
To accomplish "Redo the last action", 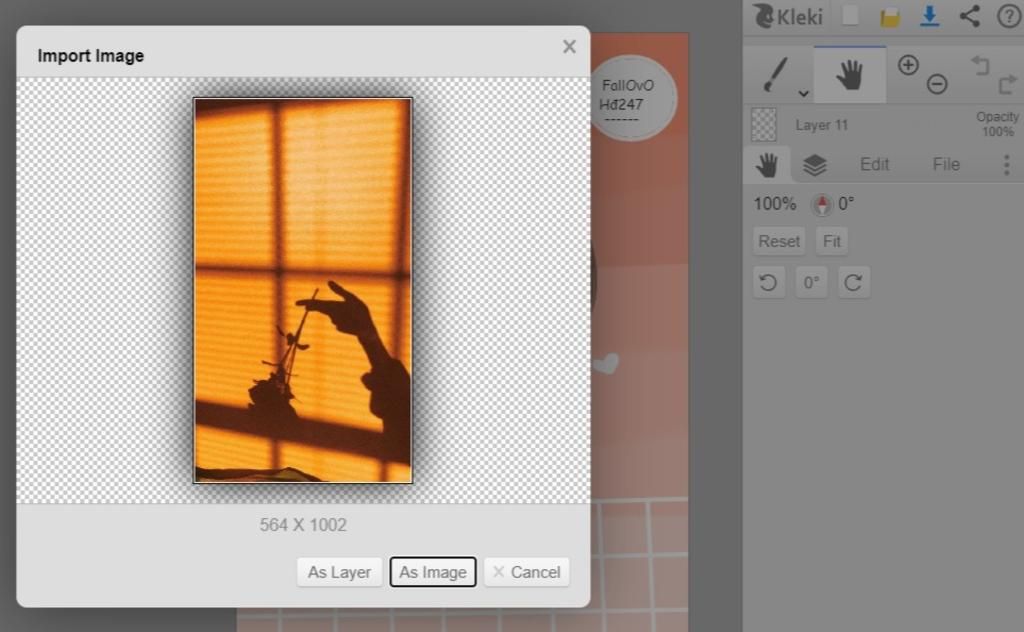I will pyautogui.click(x=1008, y=84).
